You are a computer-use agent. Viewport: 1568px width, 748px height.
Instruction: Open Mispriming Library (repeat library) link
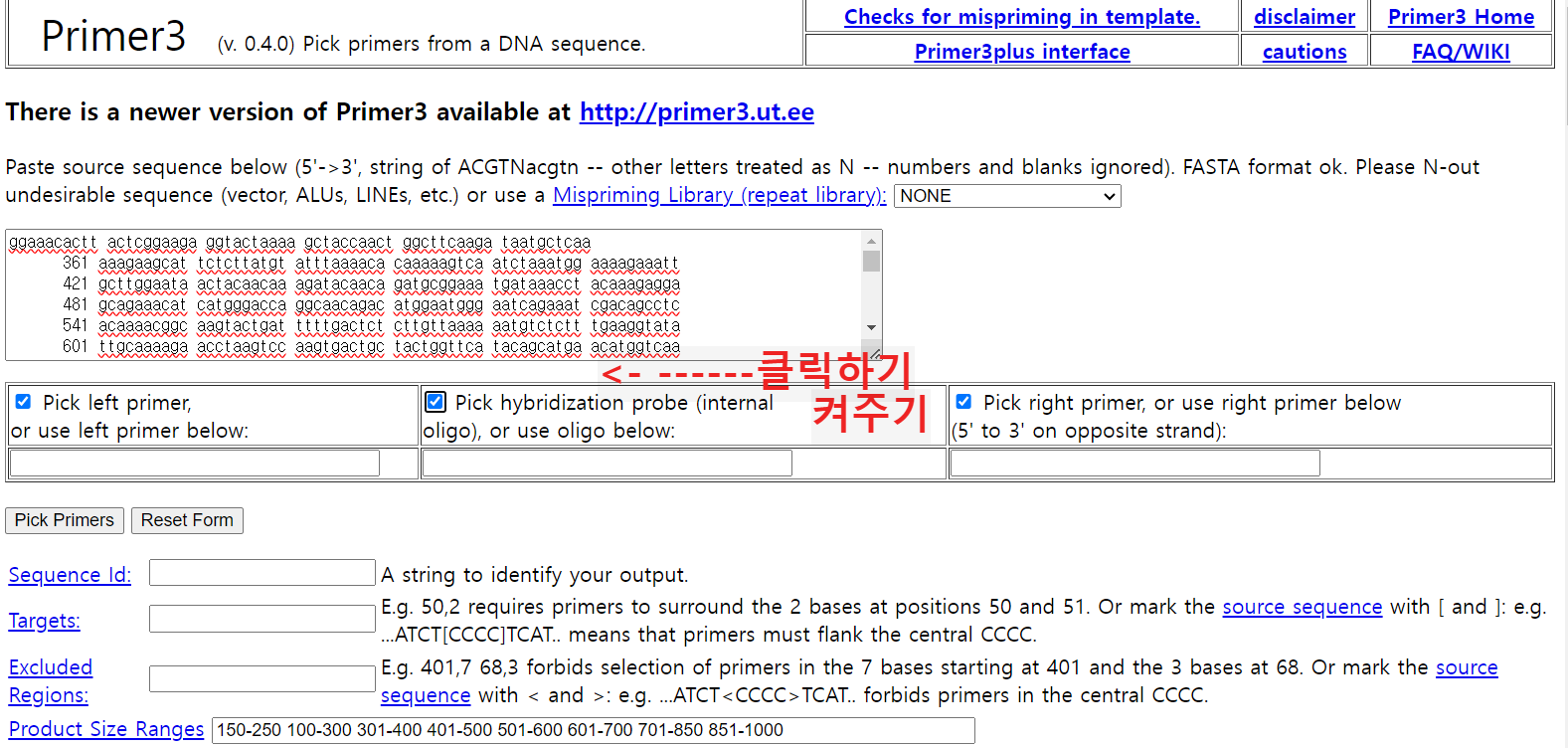(719, 195)
